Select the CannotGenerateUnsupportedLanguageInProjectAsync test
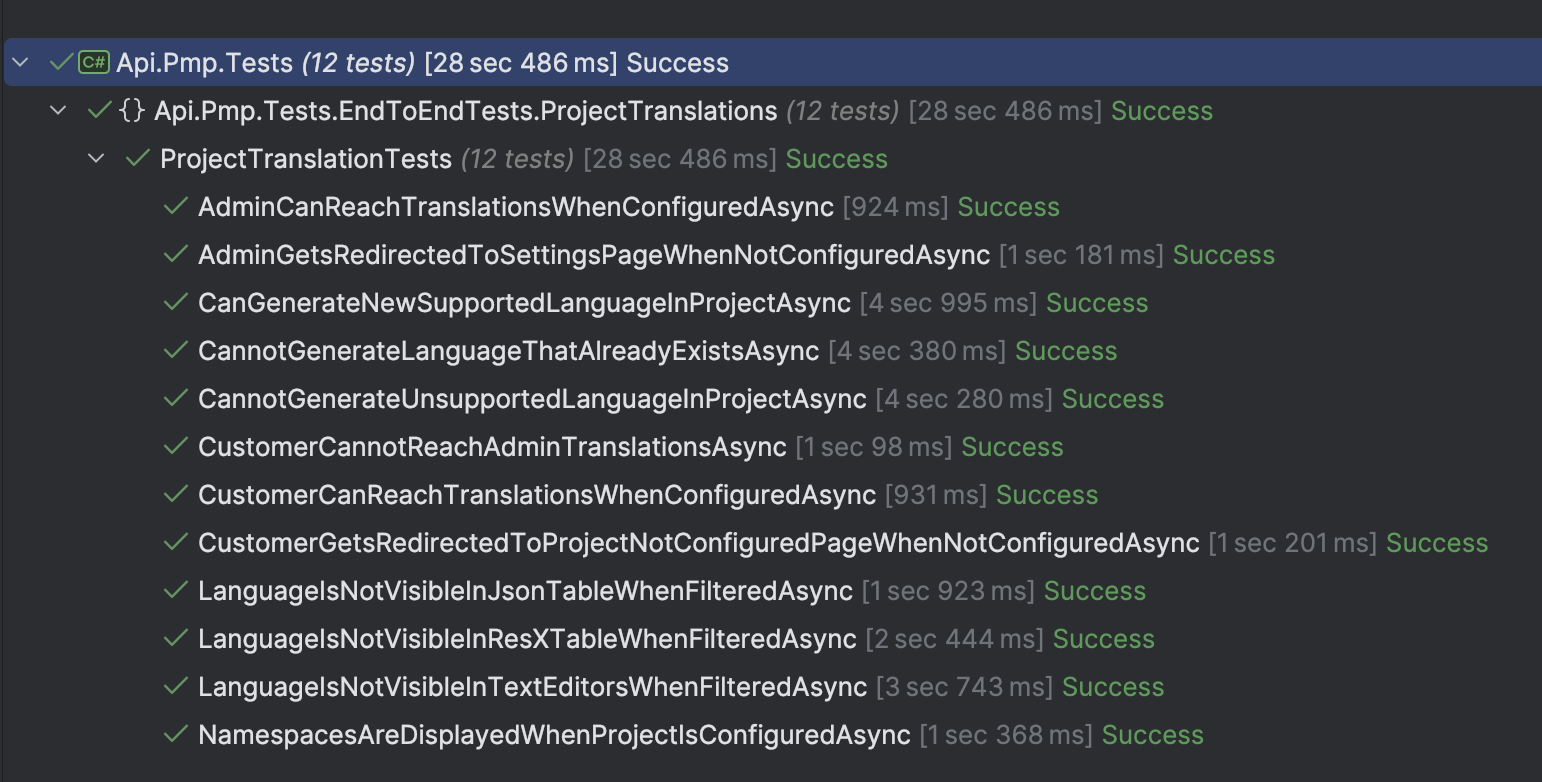Viewport: 1542px width, 782px height. pos(532,399)
